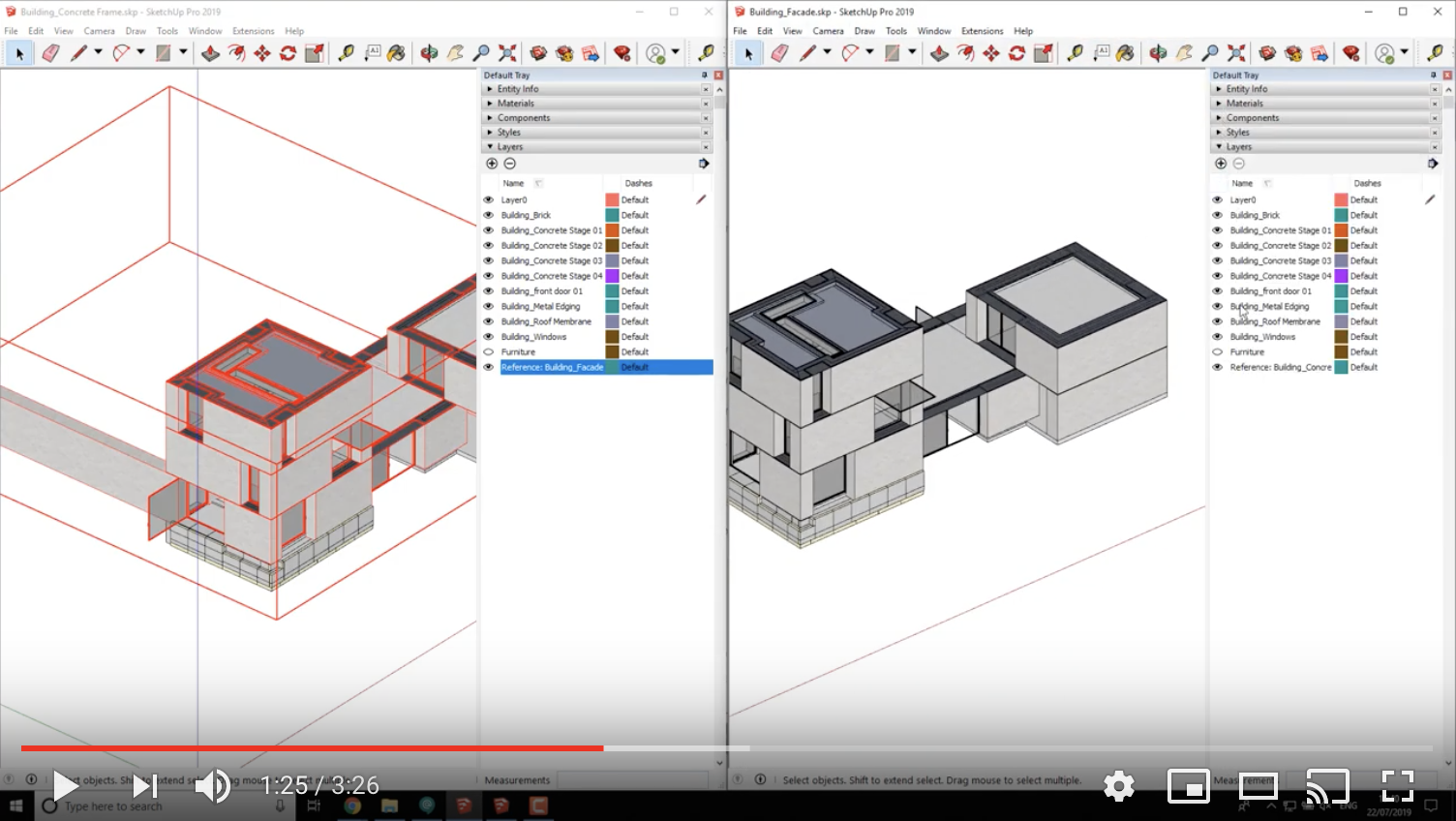The width and height of the screenshot is (1456, 821).
Task: Select the Text label tool in the Building_Concrete Frame window
Action: click(x=373, y=53)
